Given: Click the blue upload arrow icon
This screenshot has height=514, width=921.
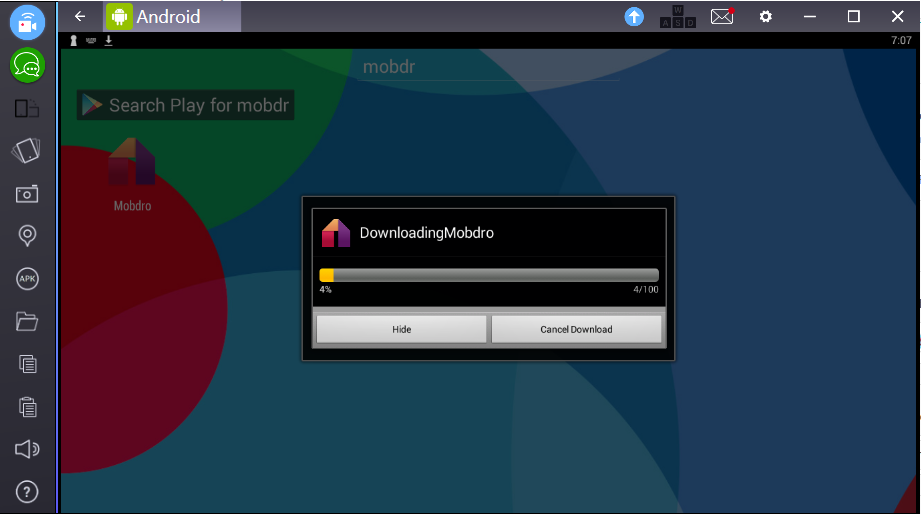Looking at the screenshot, I should click(x=634, y=16).
